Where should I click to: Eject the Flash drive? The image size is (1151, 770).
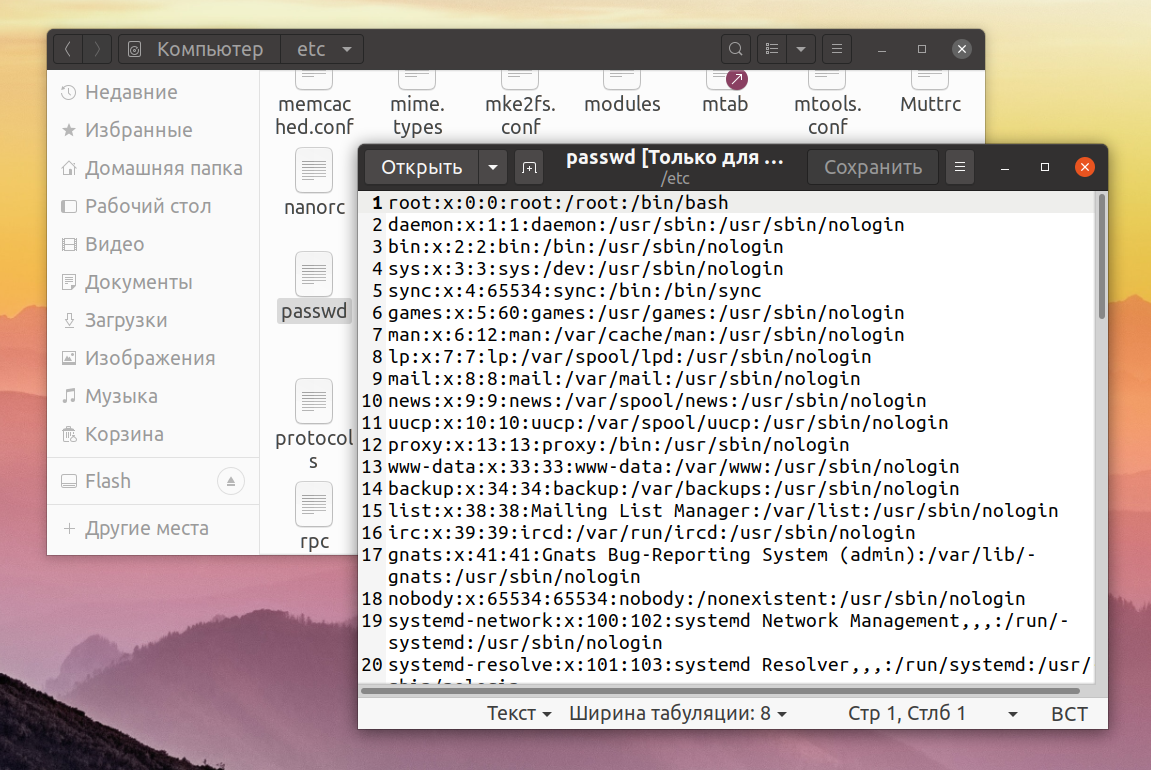coord(230,482)
